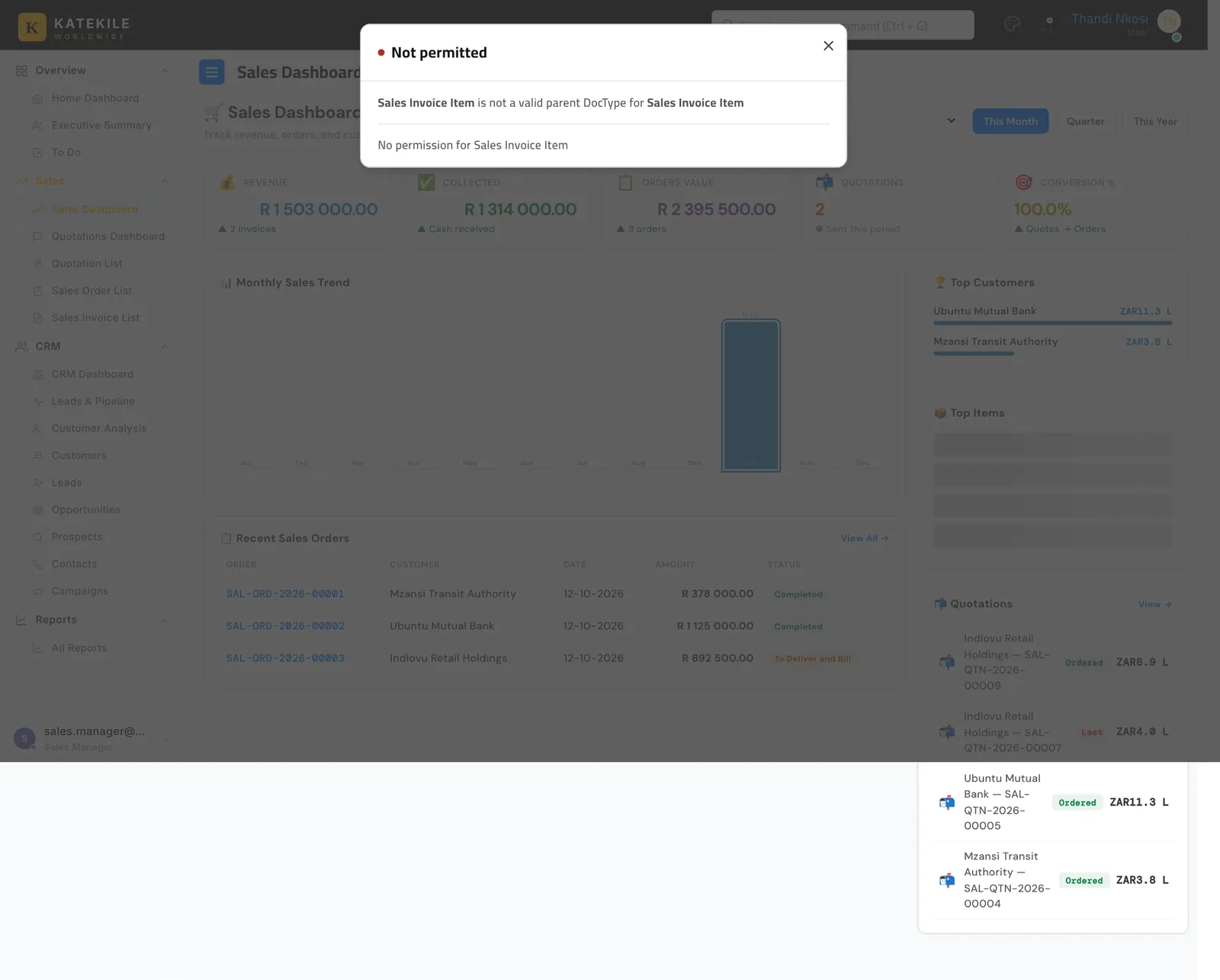Click the Quotations card mailbox icon
The image size is (1220, 980).
[824, 182]
